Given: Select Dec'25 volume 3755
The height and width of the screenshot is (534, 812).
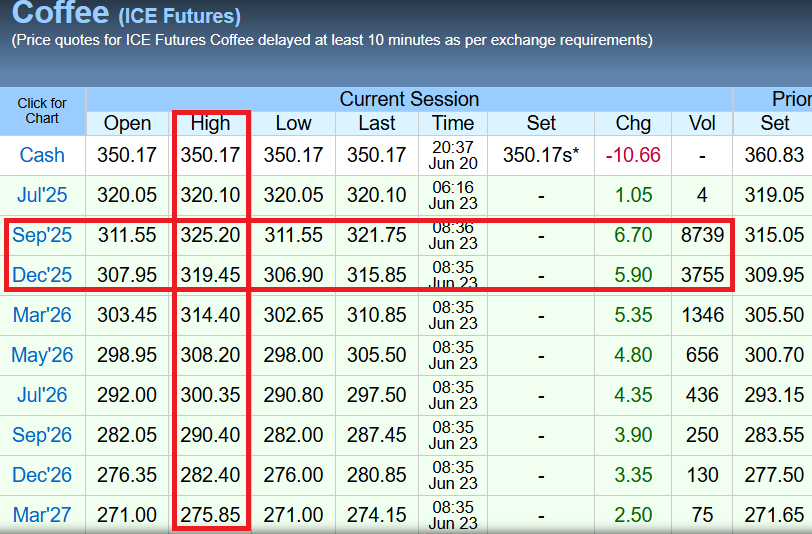Looking at the screenshot, I should (702, 275).
